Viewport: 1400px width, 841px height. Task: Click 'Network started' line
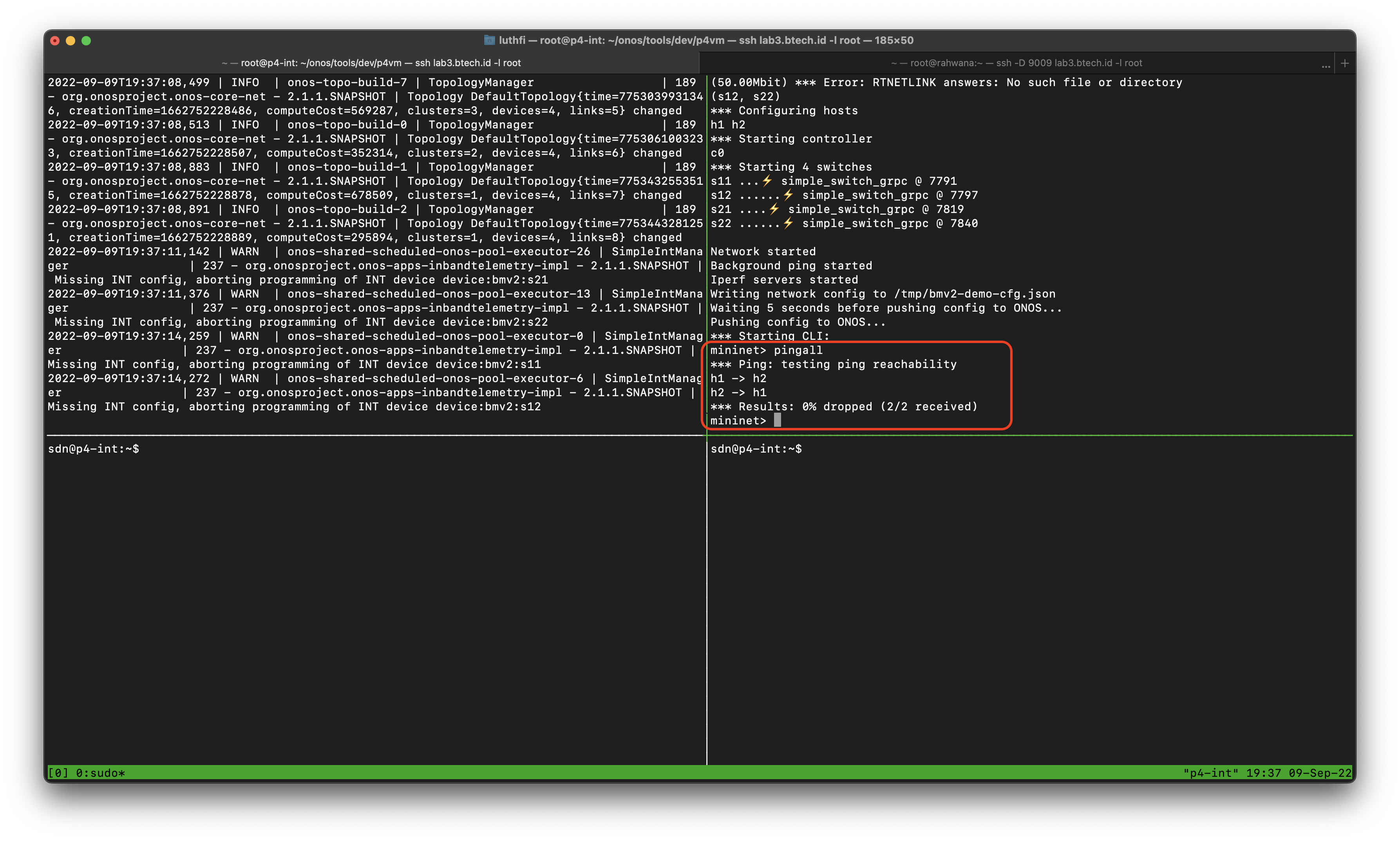[x=763, y=252]
